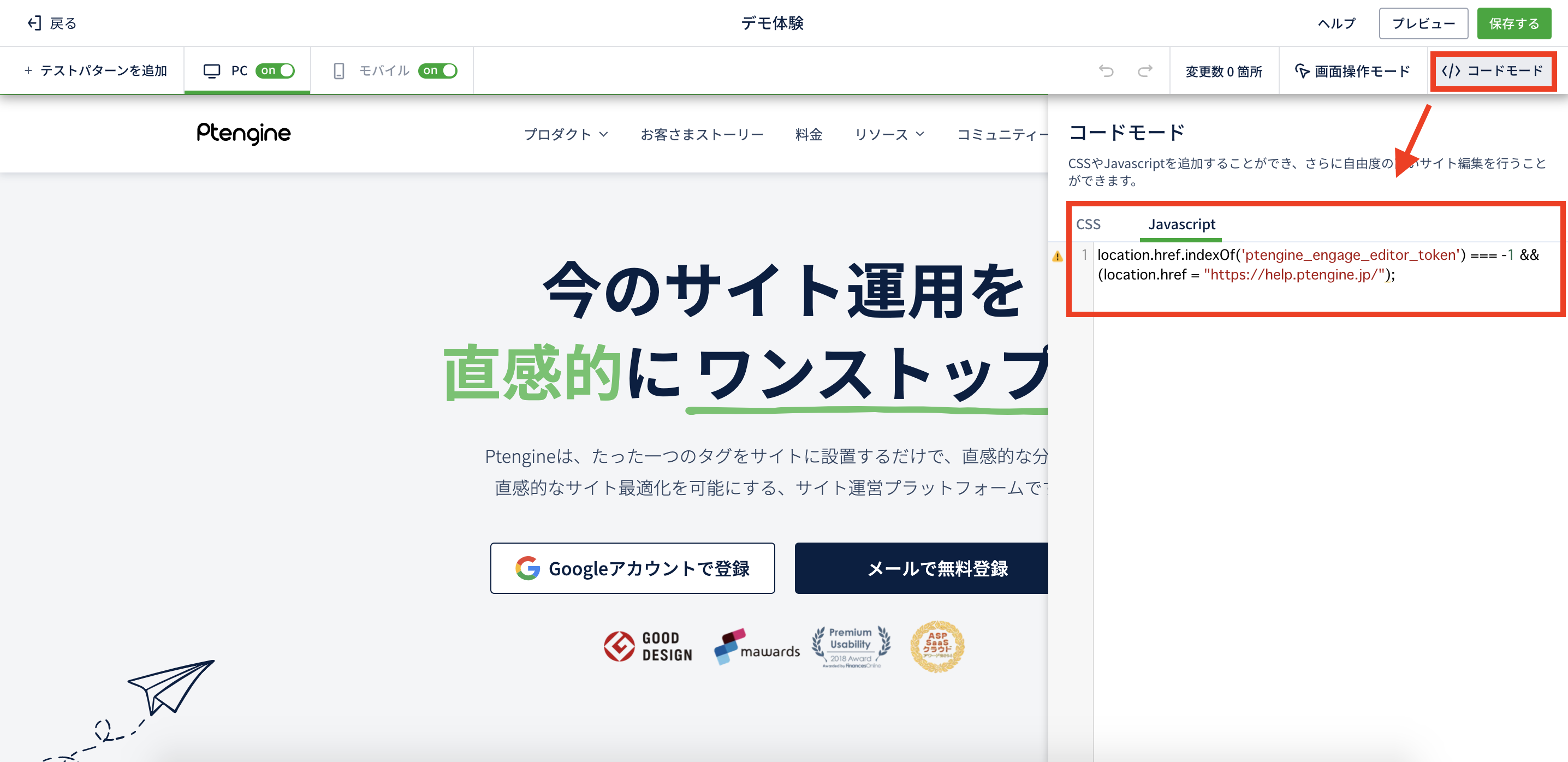Image resolution: width=1568 pixels, height=762 pixels.
Task: Click the undo arrow icon
Action: [1106, 71]
